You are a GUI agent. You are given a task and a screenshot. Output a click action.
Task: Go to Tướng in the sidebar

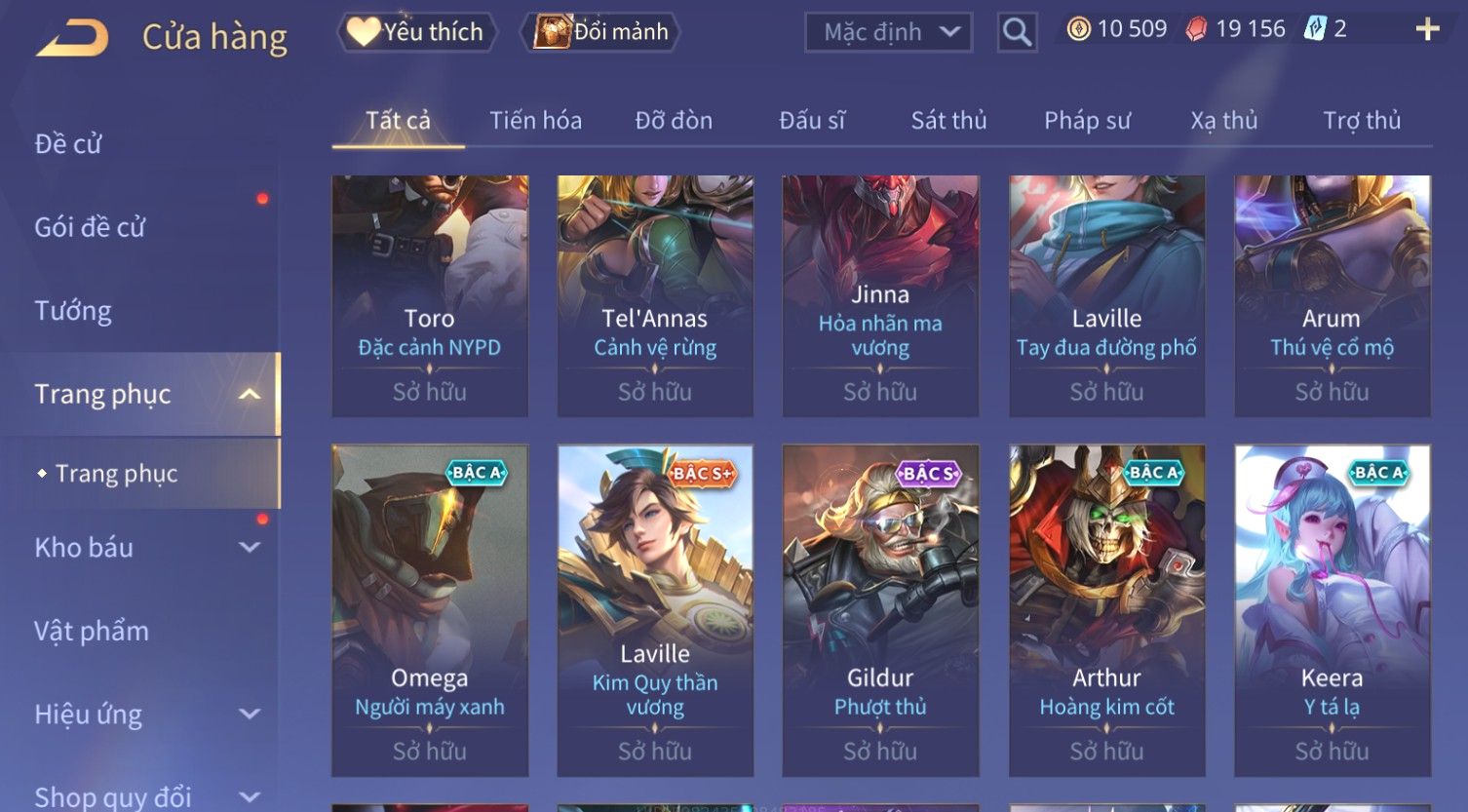point(73,311)
